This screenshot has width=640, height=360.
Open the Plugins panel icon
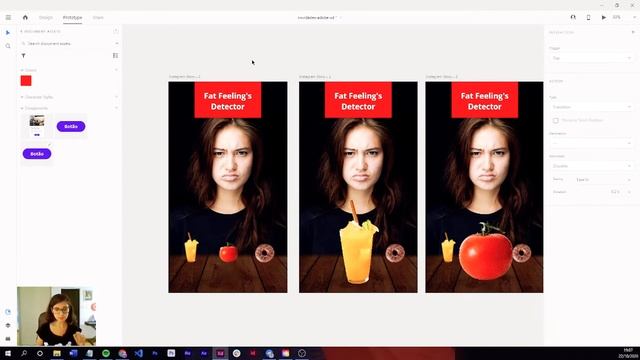point(8,339)
